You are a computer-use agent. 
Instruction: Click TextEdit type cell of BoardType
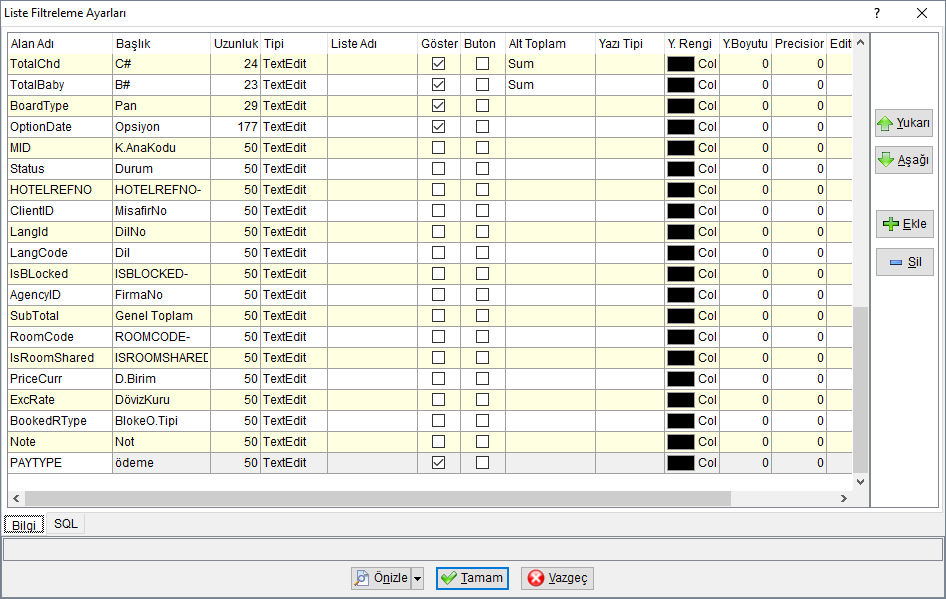294,106
